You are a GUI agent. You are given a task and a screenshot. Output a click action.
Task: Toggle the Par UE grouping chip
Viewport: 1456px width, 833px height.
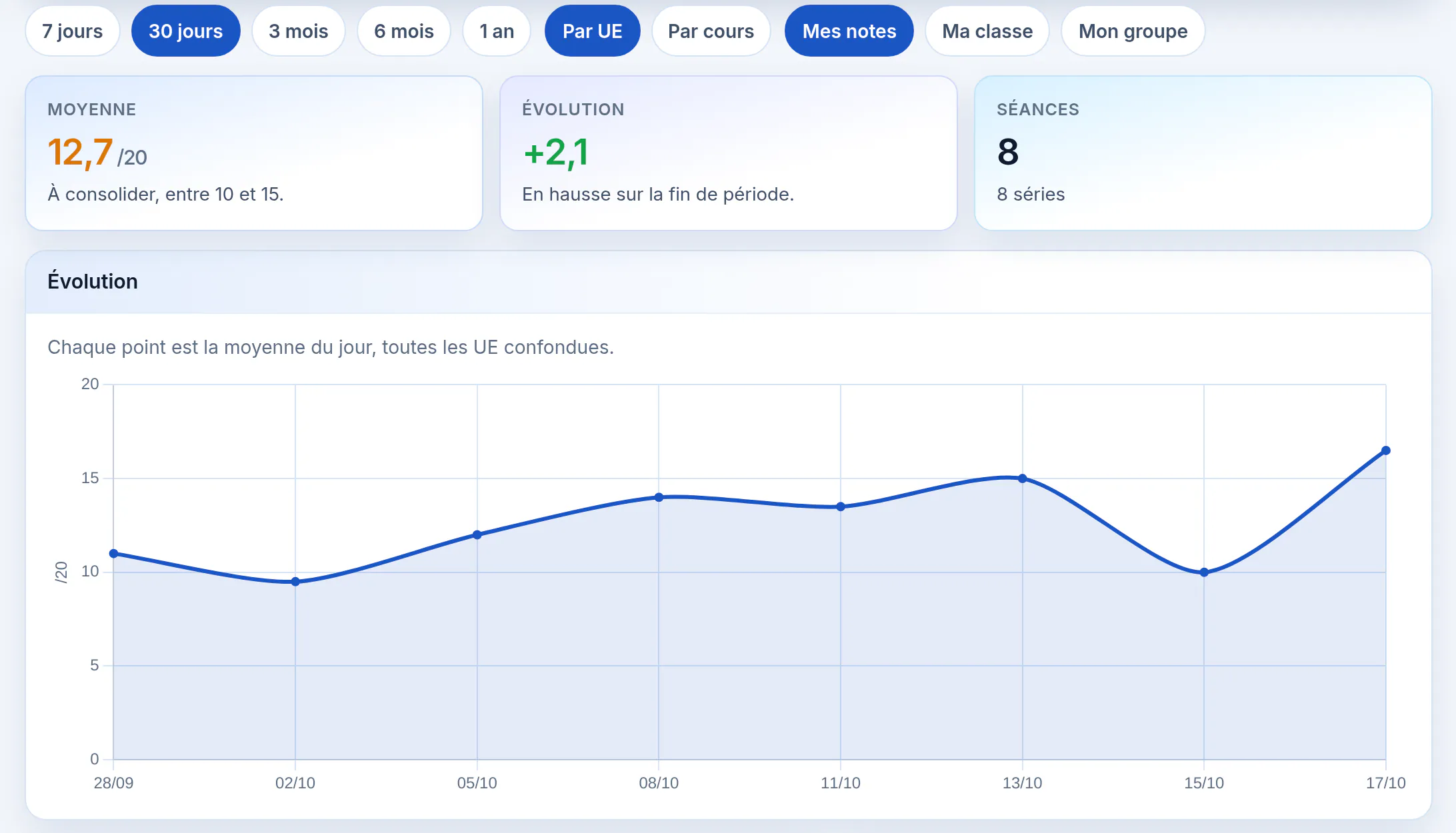[592, 31]
